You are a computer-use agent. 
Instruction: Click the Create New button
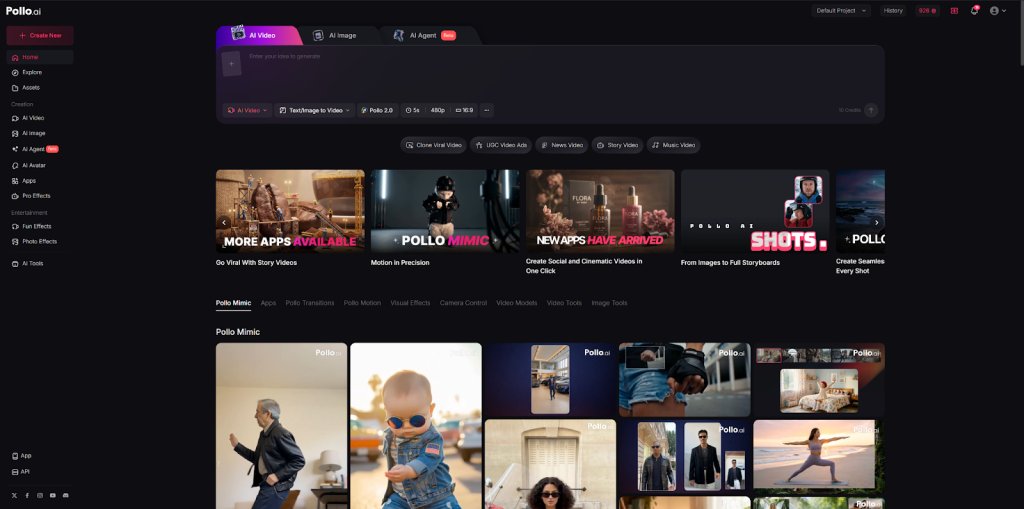(40, 35)
